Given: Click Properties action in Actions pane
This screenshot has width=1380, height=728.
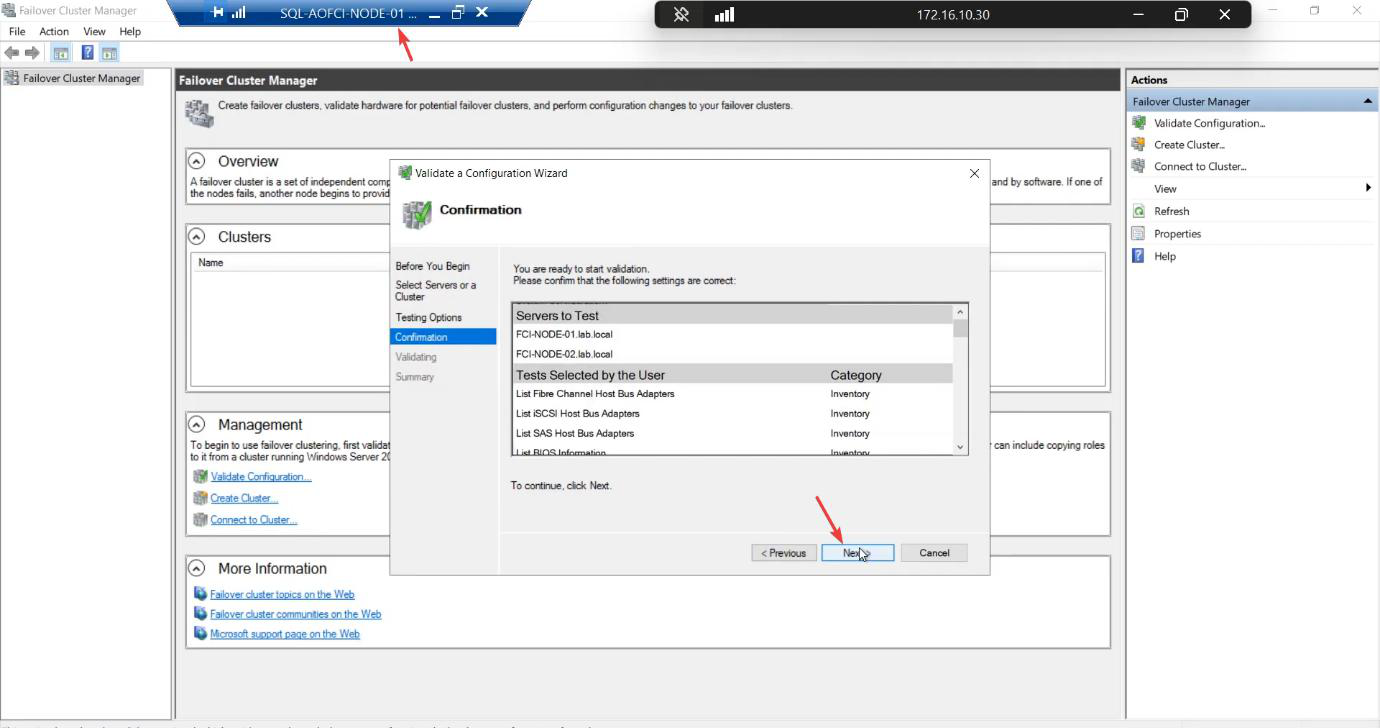Looking at the screenshot, I should [x=1178, y=233].
